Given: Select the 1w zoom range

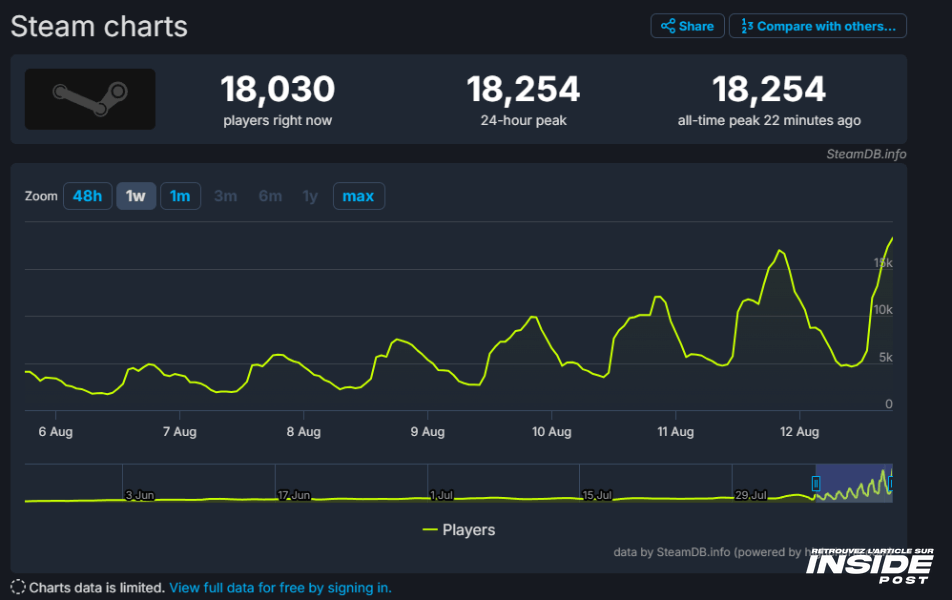Looking at the screenshot, I should point(136,196).
